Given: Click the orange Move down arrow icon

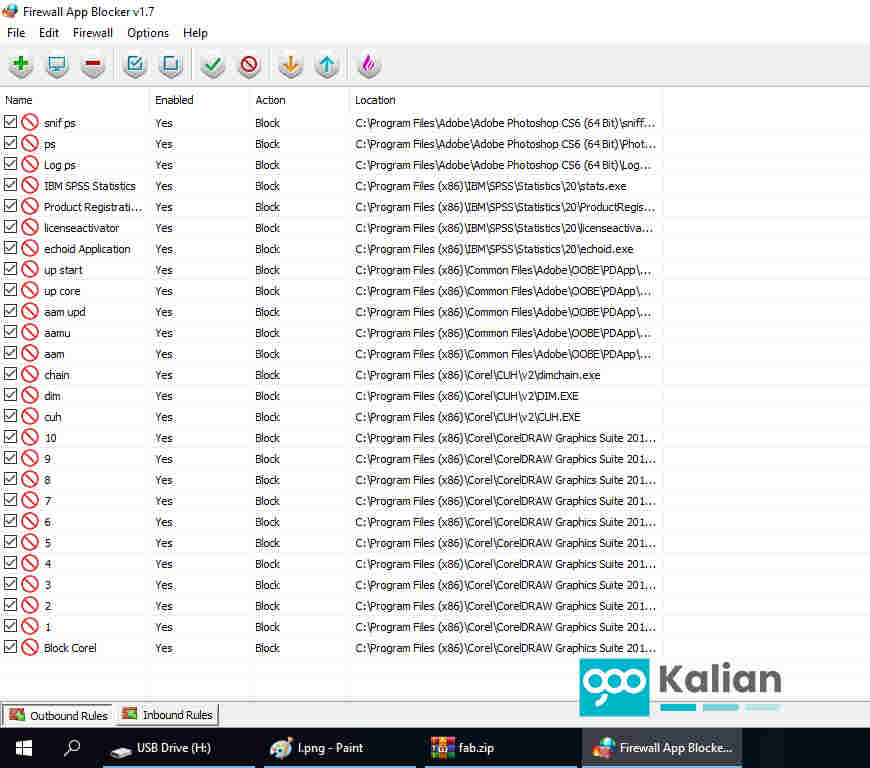Looking at the screenshot, I should point(290,65).
